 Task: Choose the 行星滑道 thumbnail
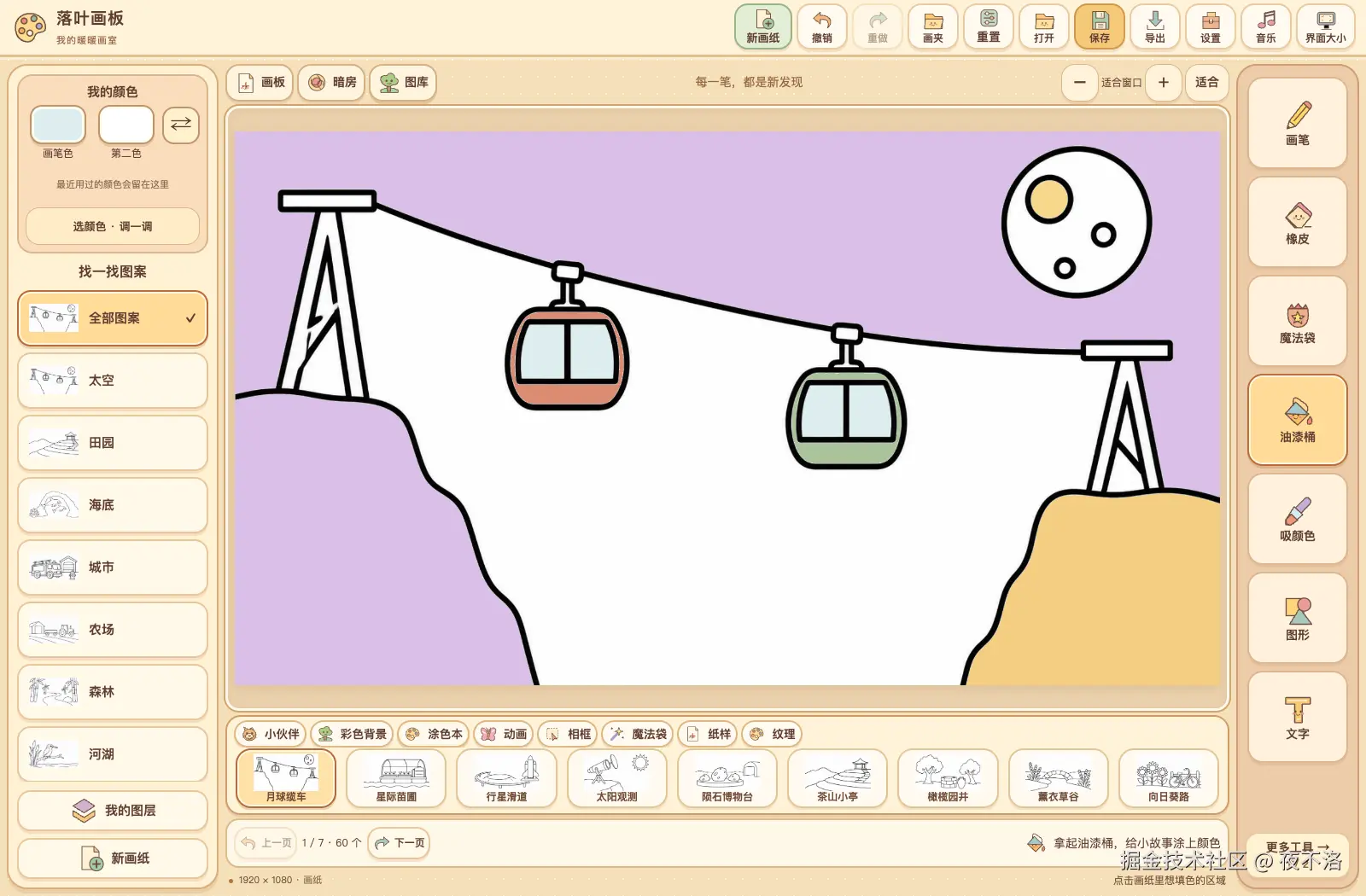(506, 778)
